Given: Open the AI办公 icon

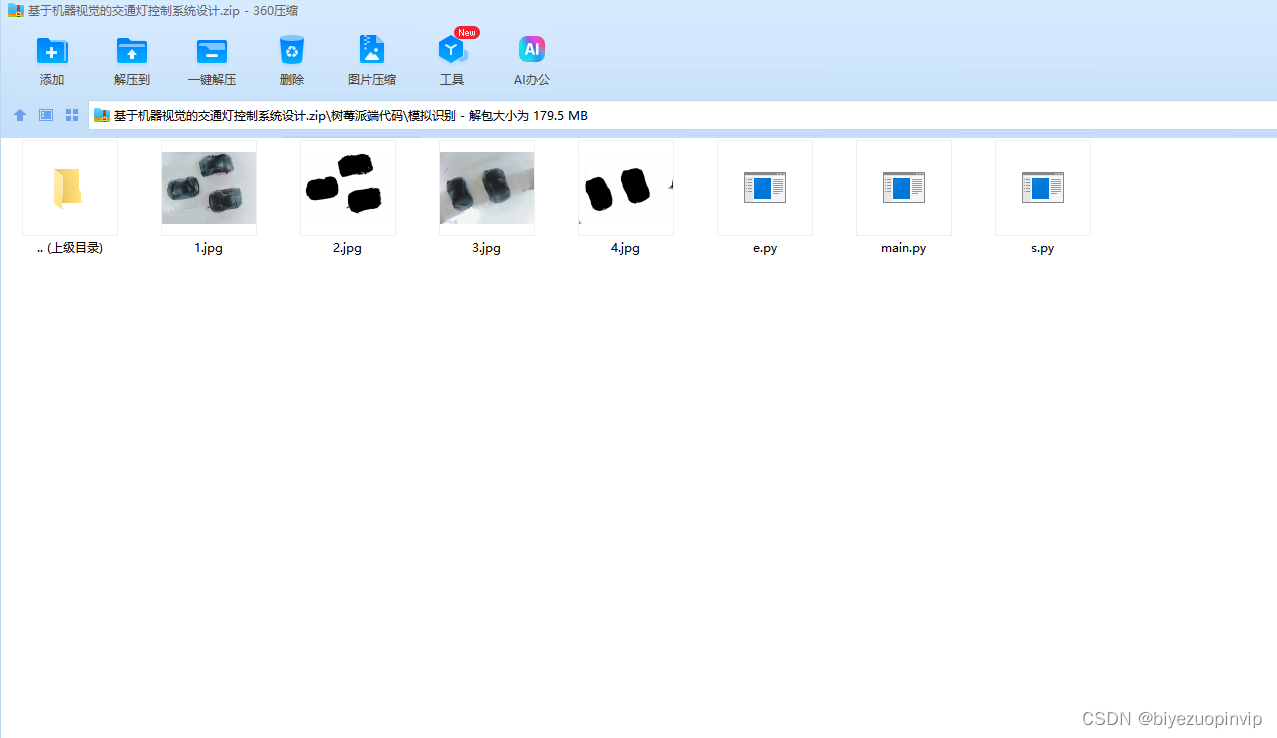Looking at the screenshot, I should (532, 49).
